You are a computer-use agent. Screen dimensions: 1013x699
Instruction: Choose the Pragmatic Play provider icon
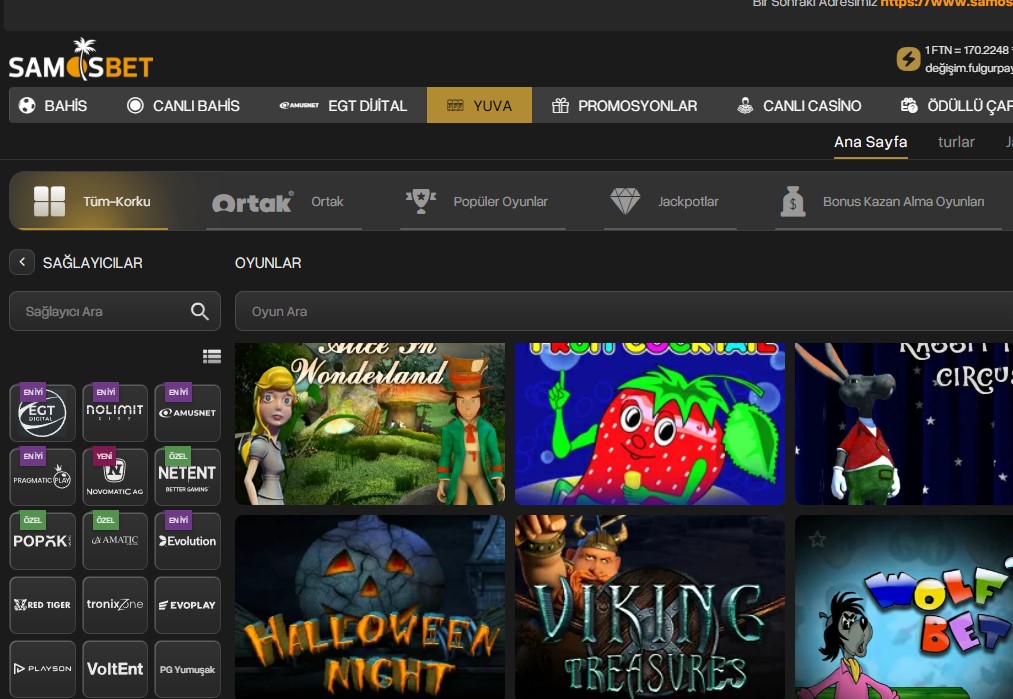[x=43, y=477]
